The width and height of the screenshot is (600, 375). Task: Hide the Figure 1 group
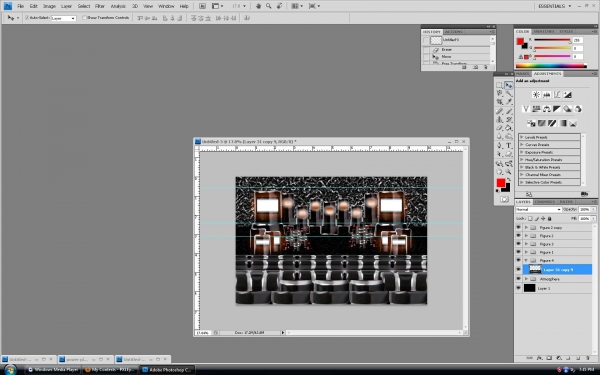click(x=518, y=252)
